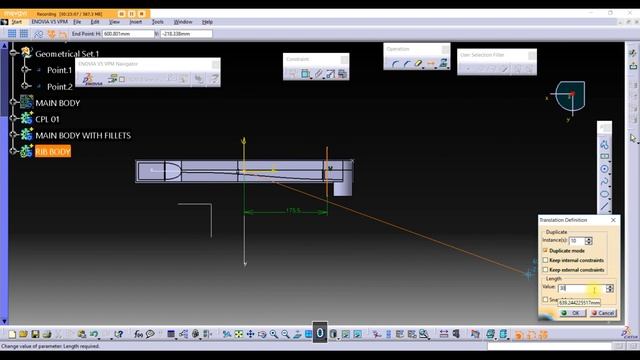Click the pause recording button

[x=131, y=14]
